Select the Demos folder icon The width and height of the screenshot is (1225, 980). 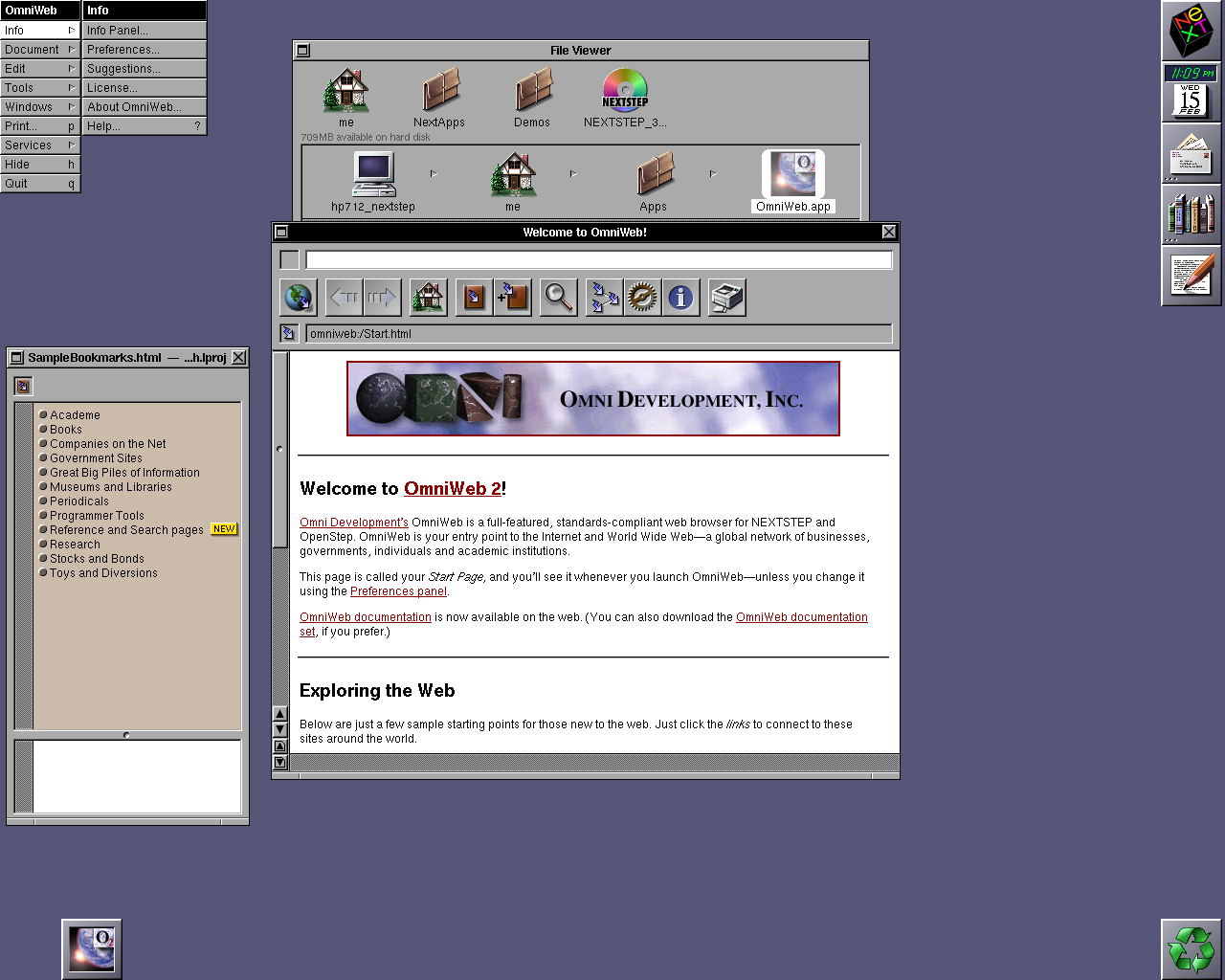click(x=532, y=92)
